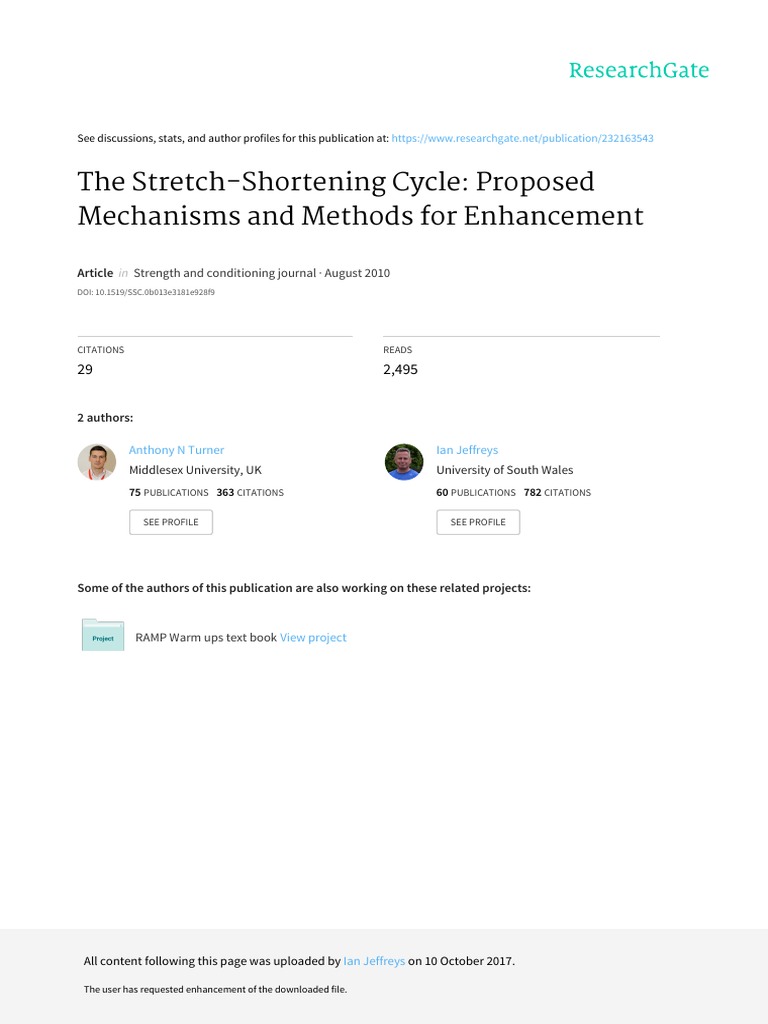This screenshot has width=768, height=1024.
Task: Click the citations count of 29
Action: (x=85, y=369)
